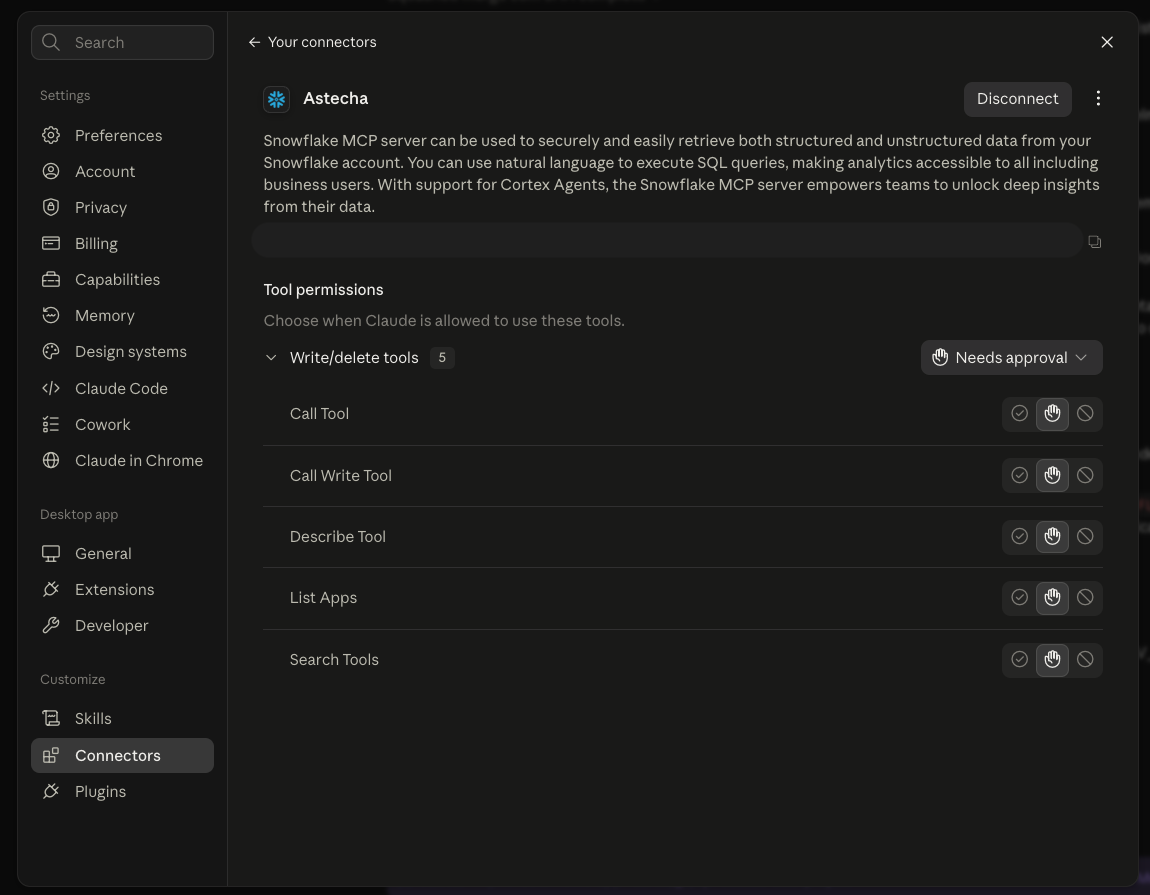Set Call Write Tool to always allow

(1019, 475)
